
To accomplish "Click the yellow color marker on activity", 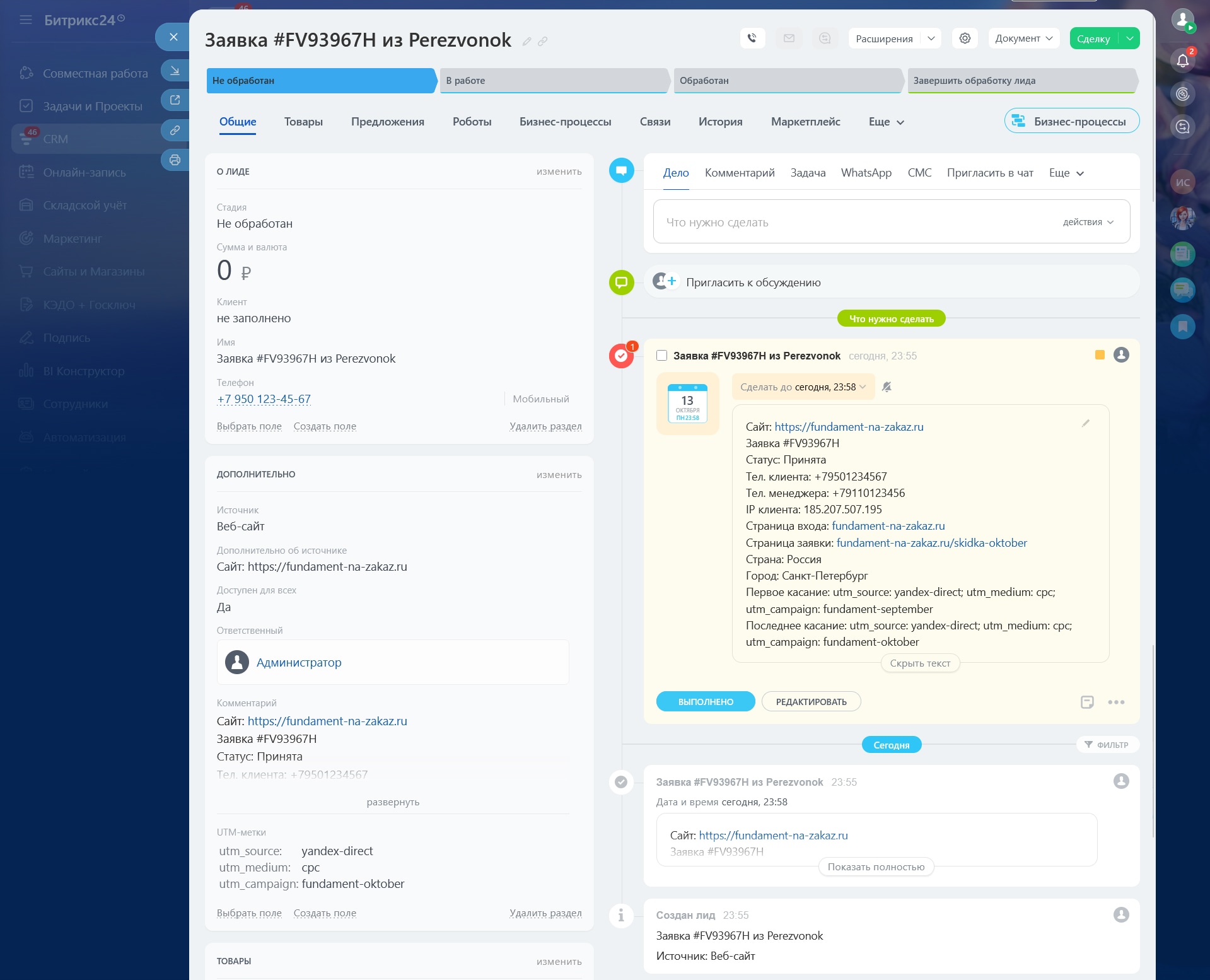I will [1100, 355].
